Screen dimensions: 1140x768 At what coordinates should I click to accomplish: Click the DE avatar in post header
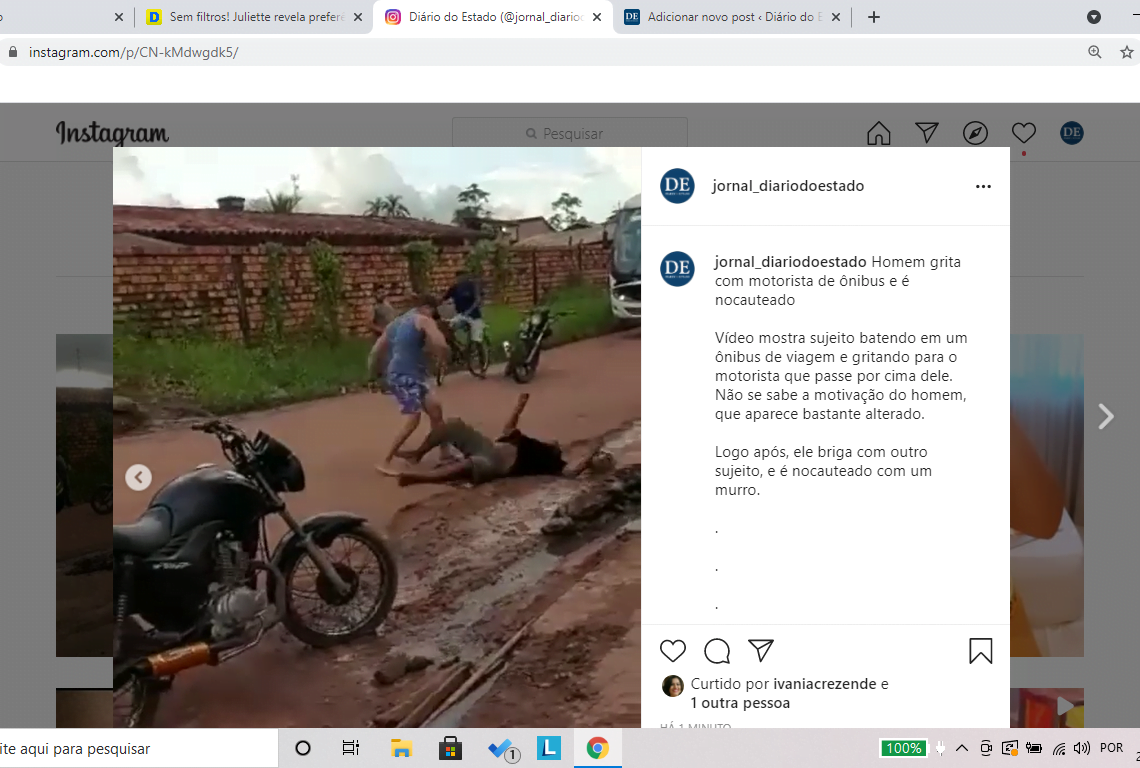677,185
